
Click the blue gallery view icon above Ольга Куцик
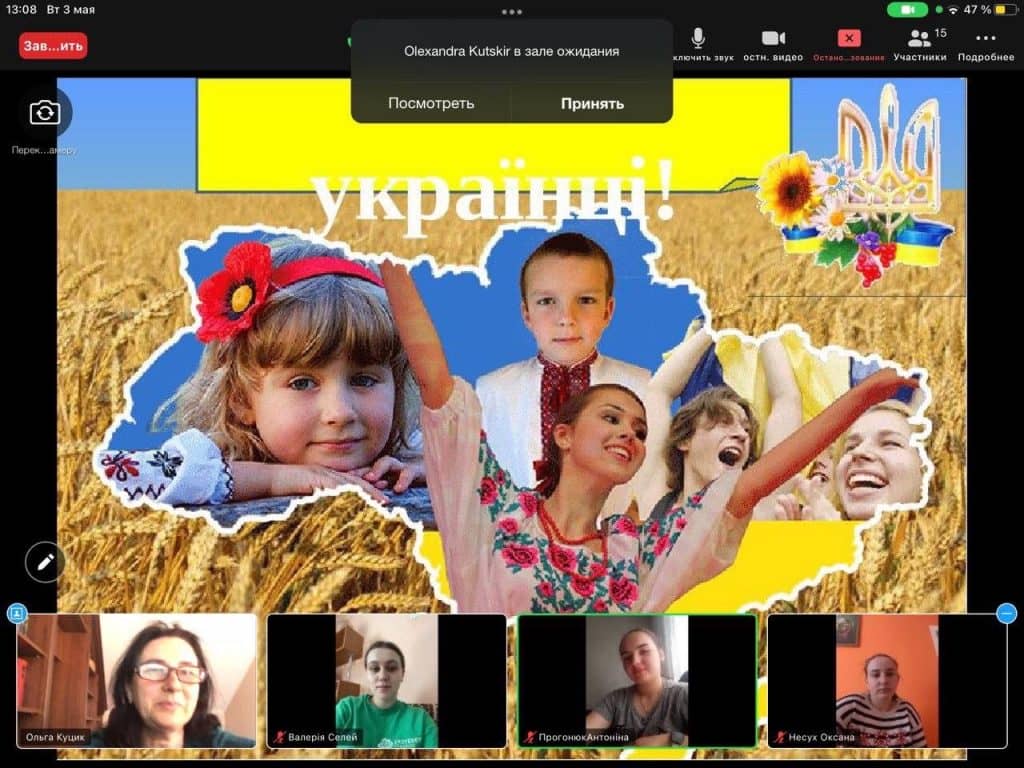coord(17,614)
